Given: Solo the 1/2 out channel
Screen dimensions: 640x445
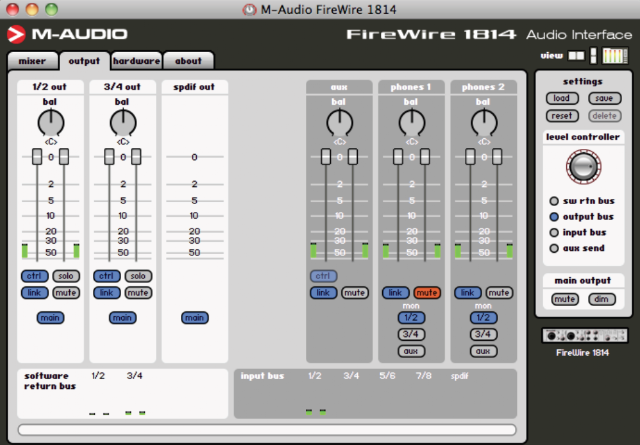Looking at the screenshot, I should coord(66,276).
